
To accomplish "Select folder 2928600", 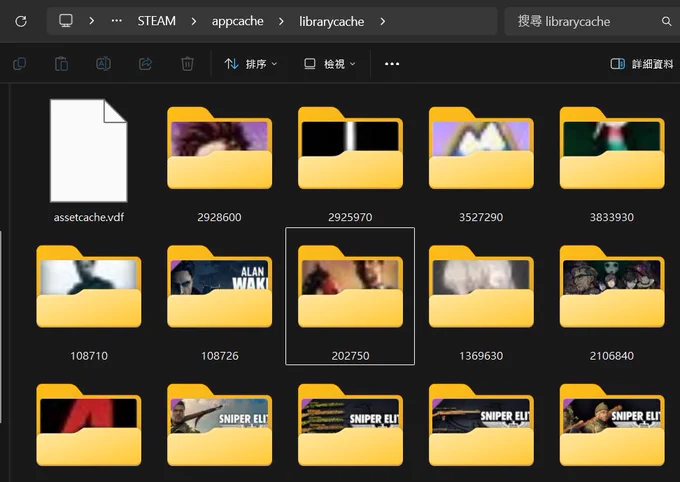I will pos(219,148).
